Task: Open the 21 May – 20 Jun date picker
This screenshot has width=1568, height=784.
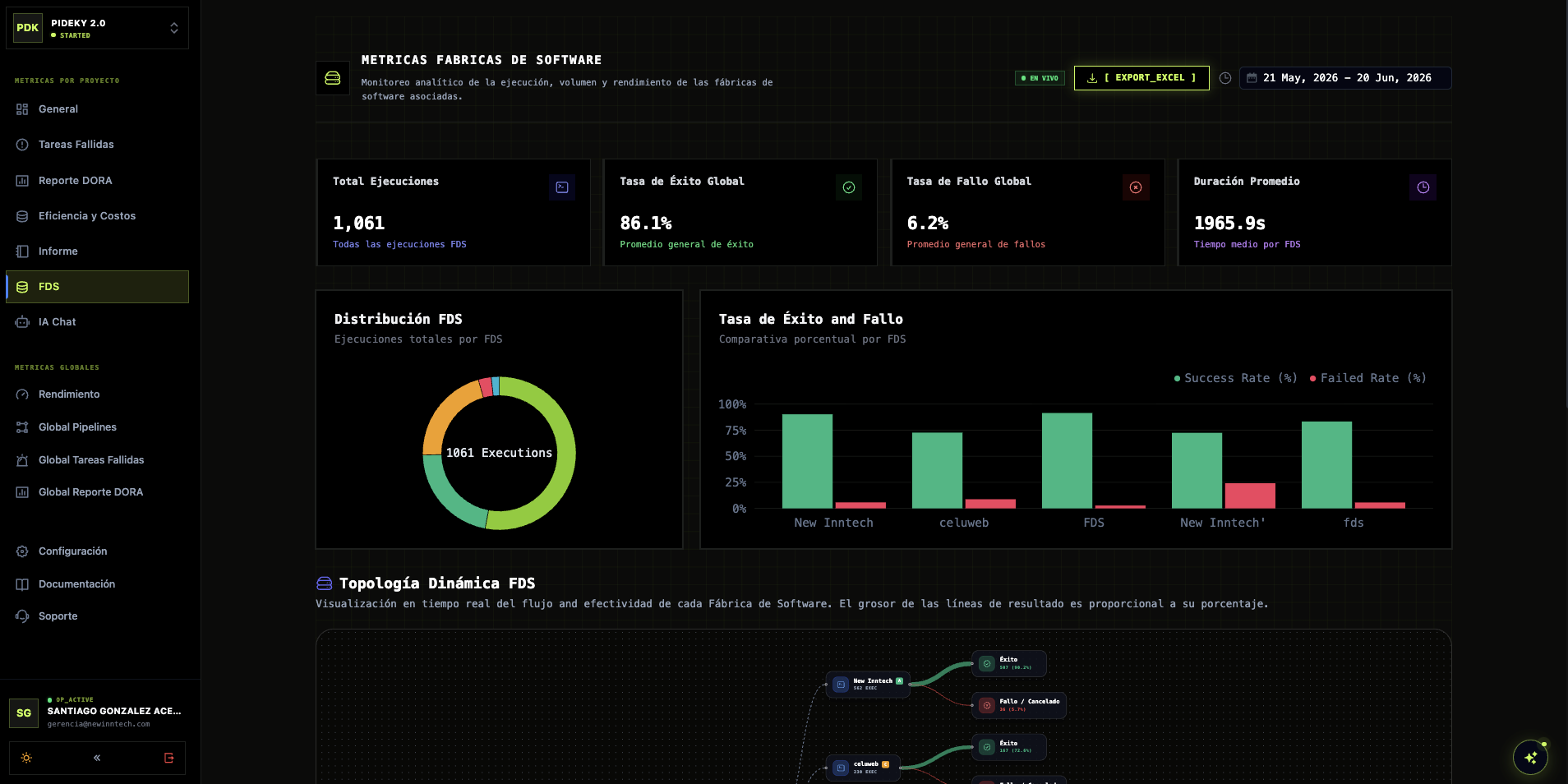Action: pos(1345,78)
